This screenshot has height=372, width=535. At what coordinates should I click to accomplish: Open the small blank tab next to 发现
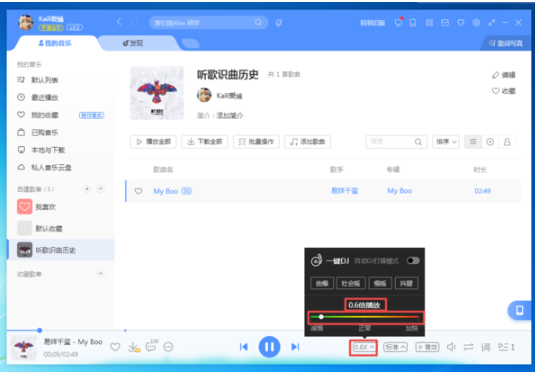click(190, 44)
